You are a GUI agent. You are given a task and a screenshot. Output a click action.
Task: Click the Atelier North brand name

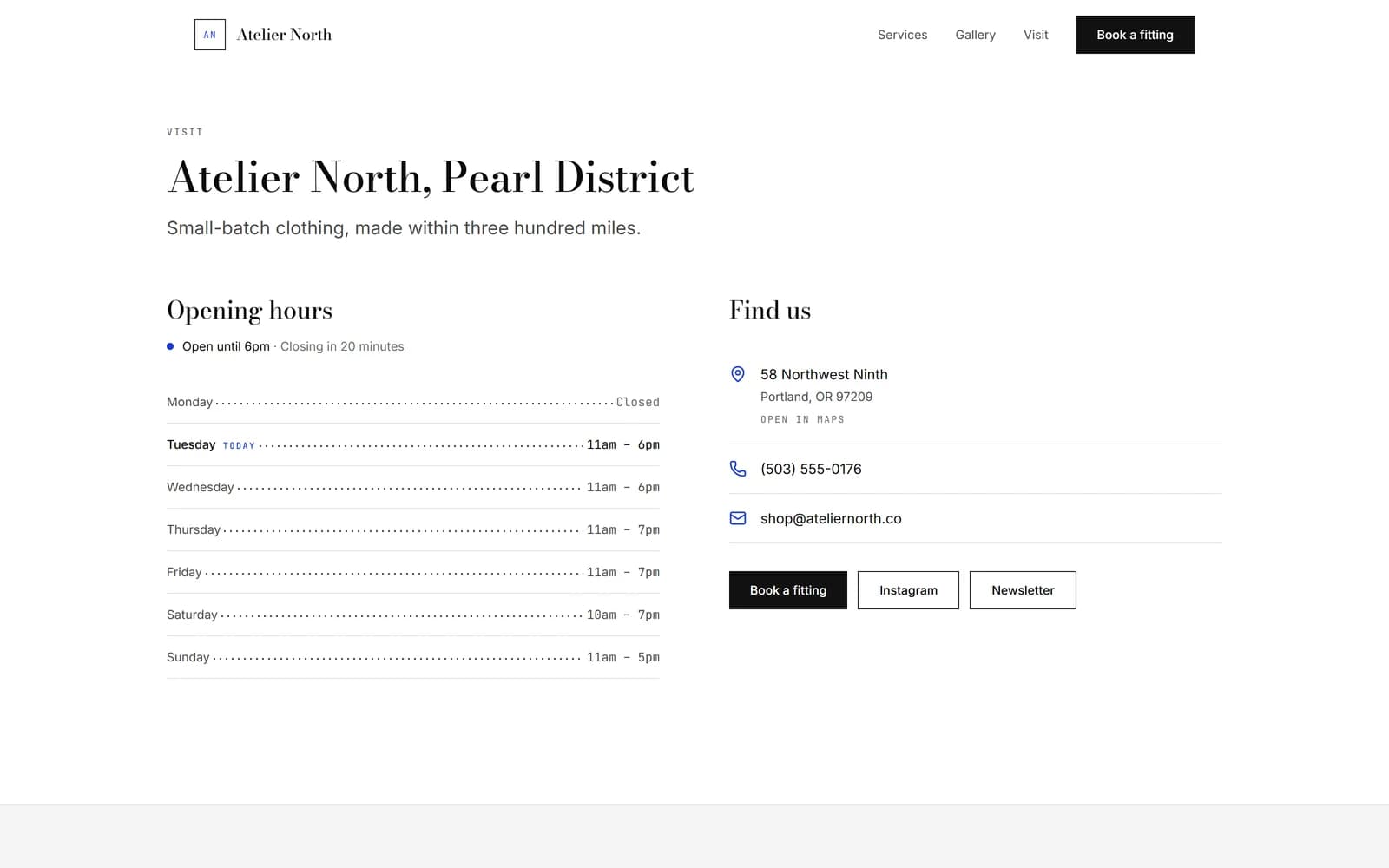(284, 35)
